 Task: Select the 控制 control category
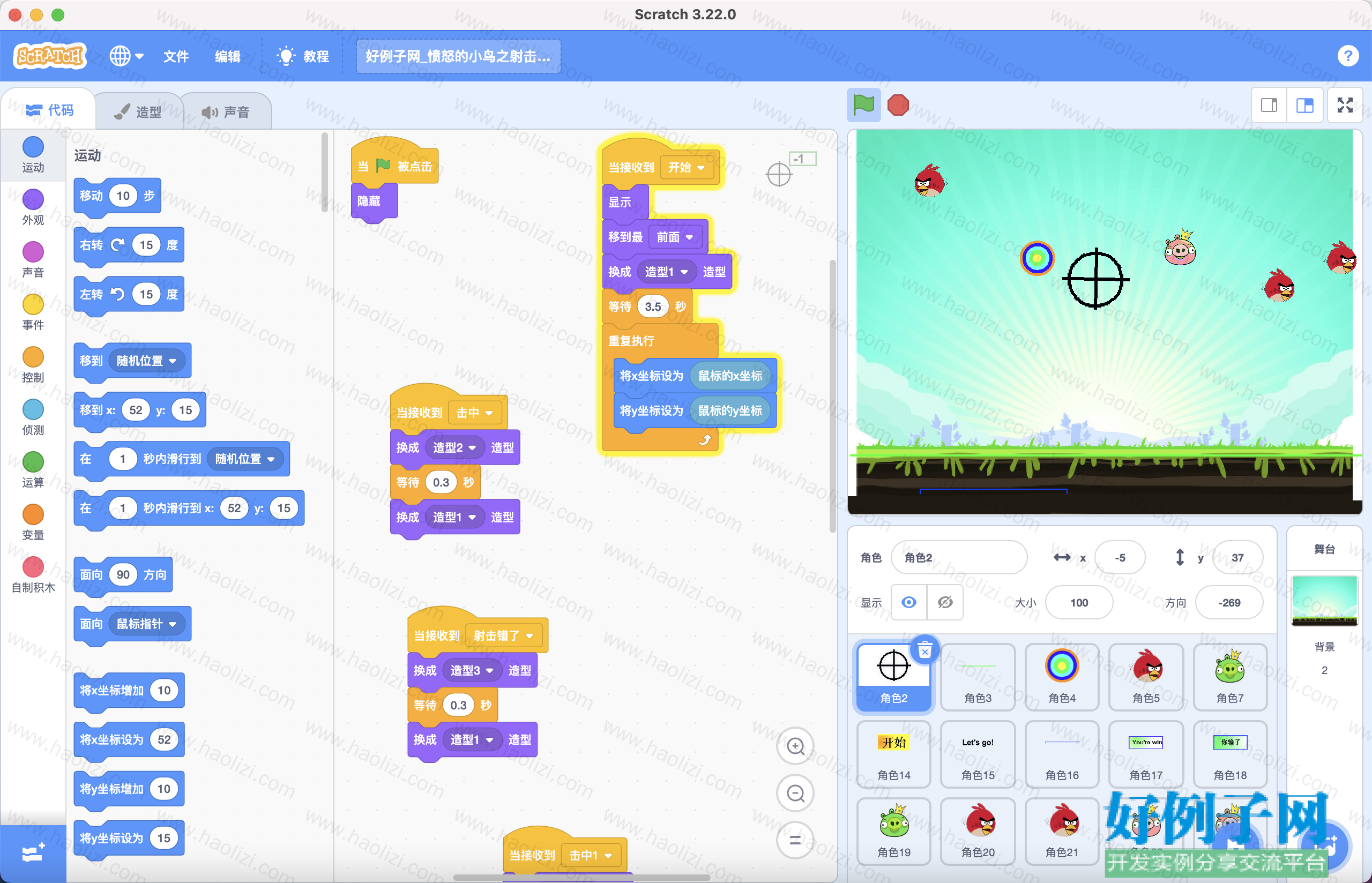[x=33, y=365]
